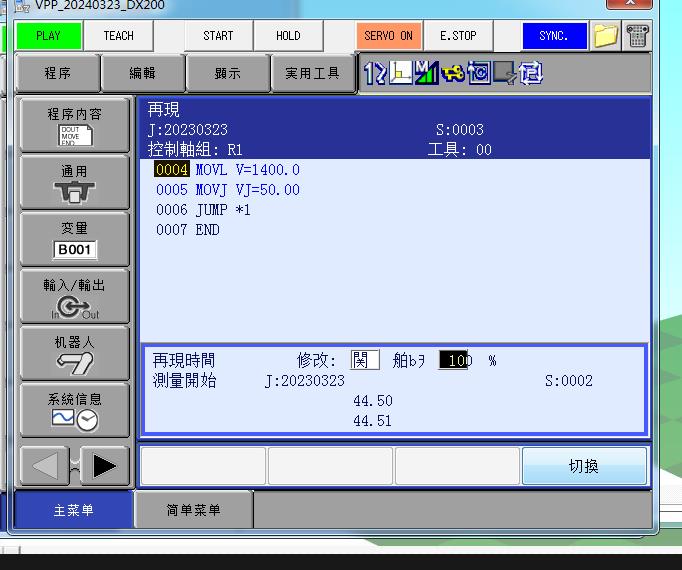682x570 pixels.
Task: Select program line 0005 MOVJ VJ=50.00
Action: tap(228, 190)
